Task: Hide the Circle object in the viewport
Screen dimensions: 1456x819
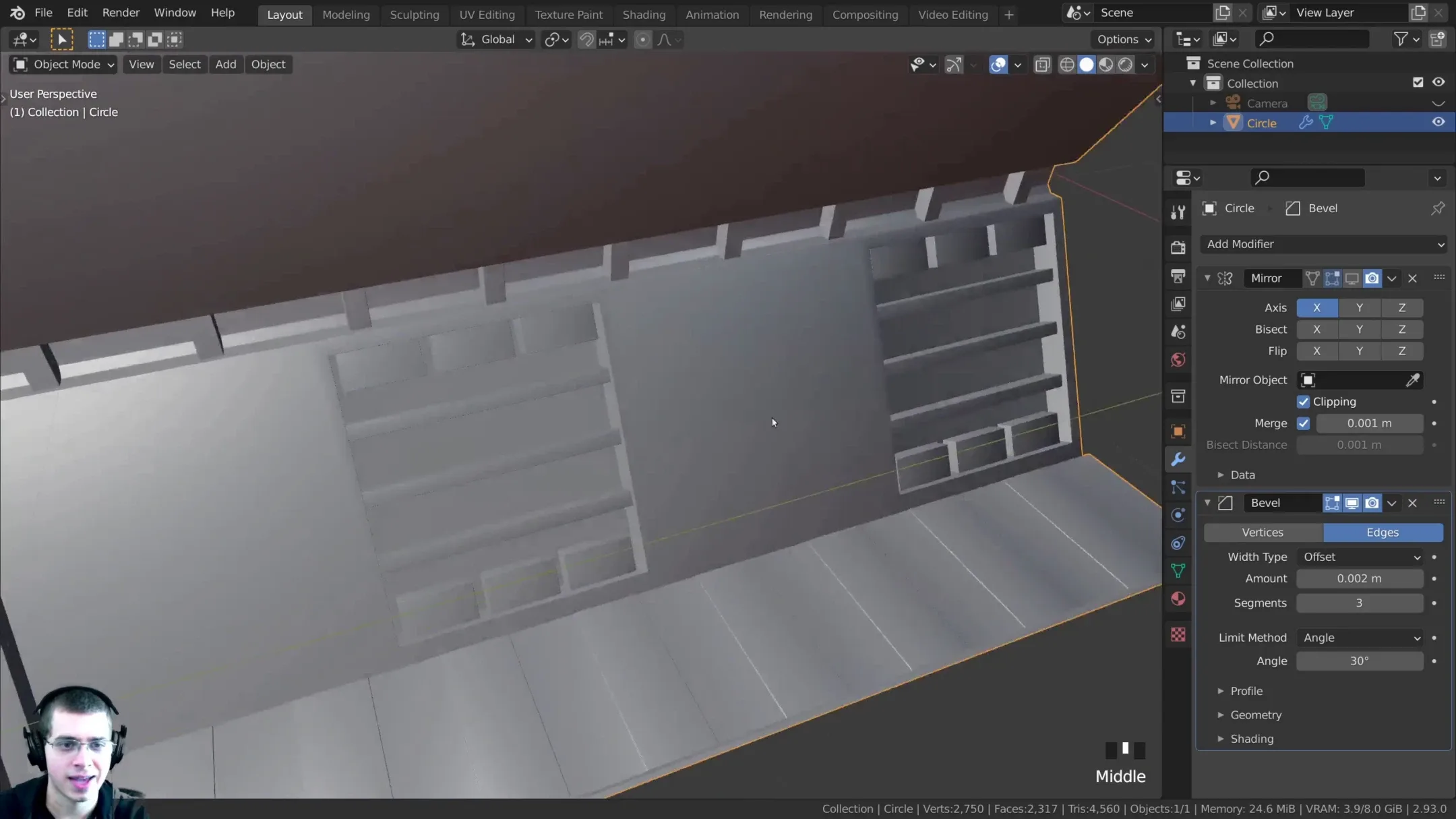Action: pyautogui.click(x=1438, y=122)
